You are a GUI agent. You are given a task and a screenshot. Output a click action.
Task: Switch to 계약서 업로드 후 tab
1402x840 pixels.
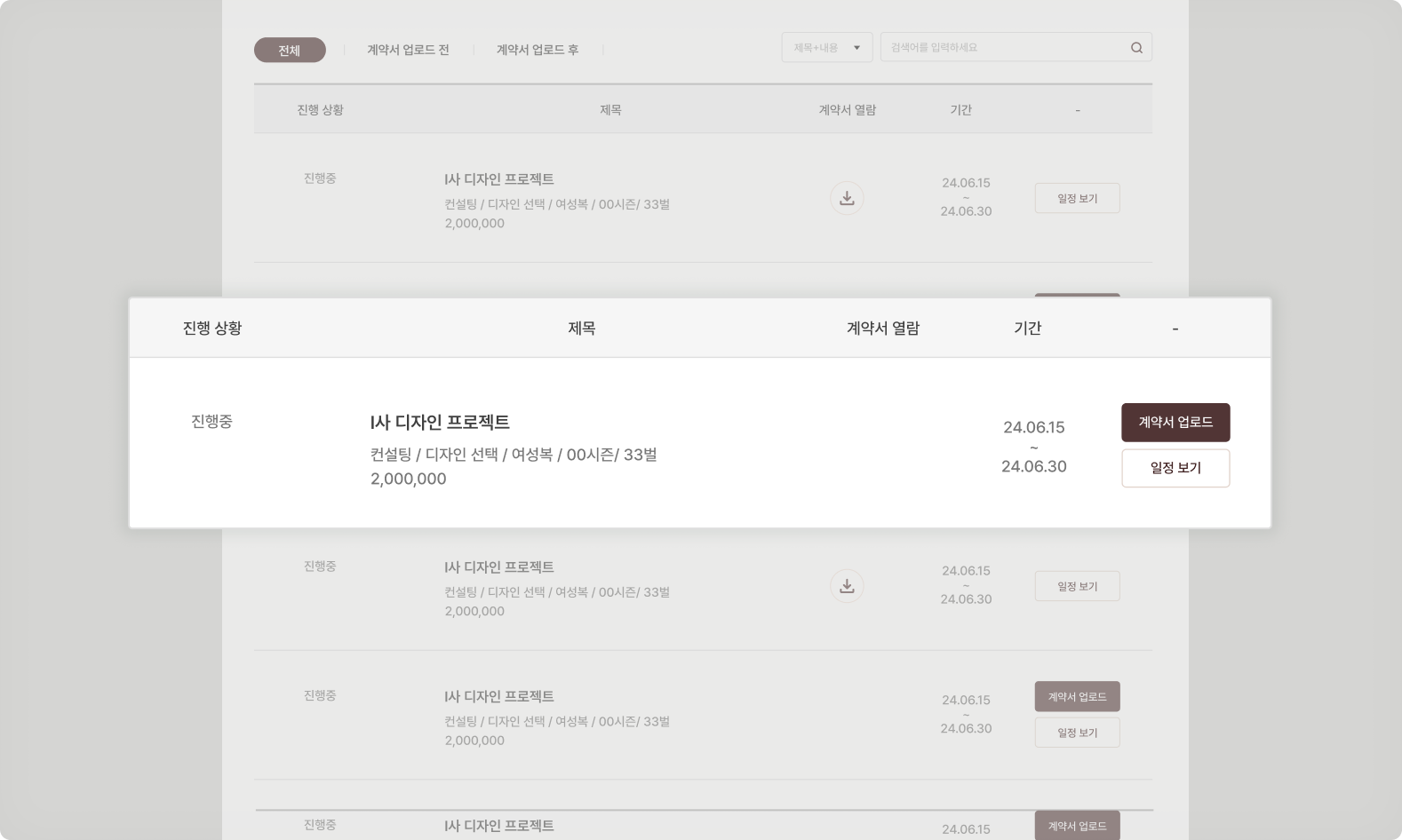[537, 51]
